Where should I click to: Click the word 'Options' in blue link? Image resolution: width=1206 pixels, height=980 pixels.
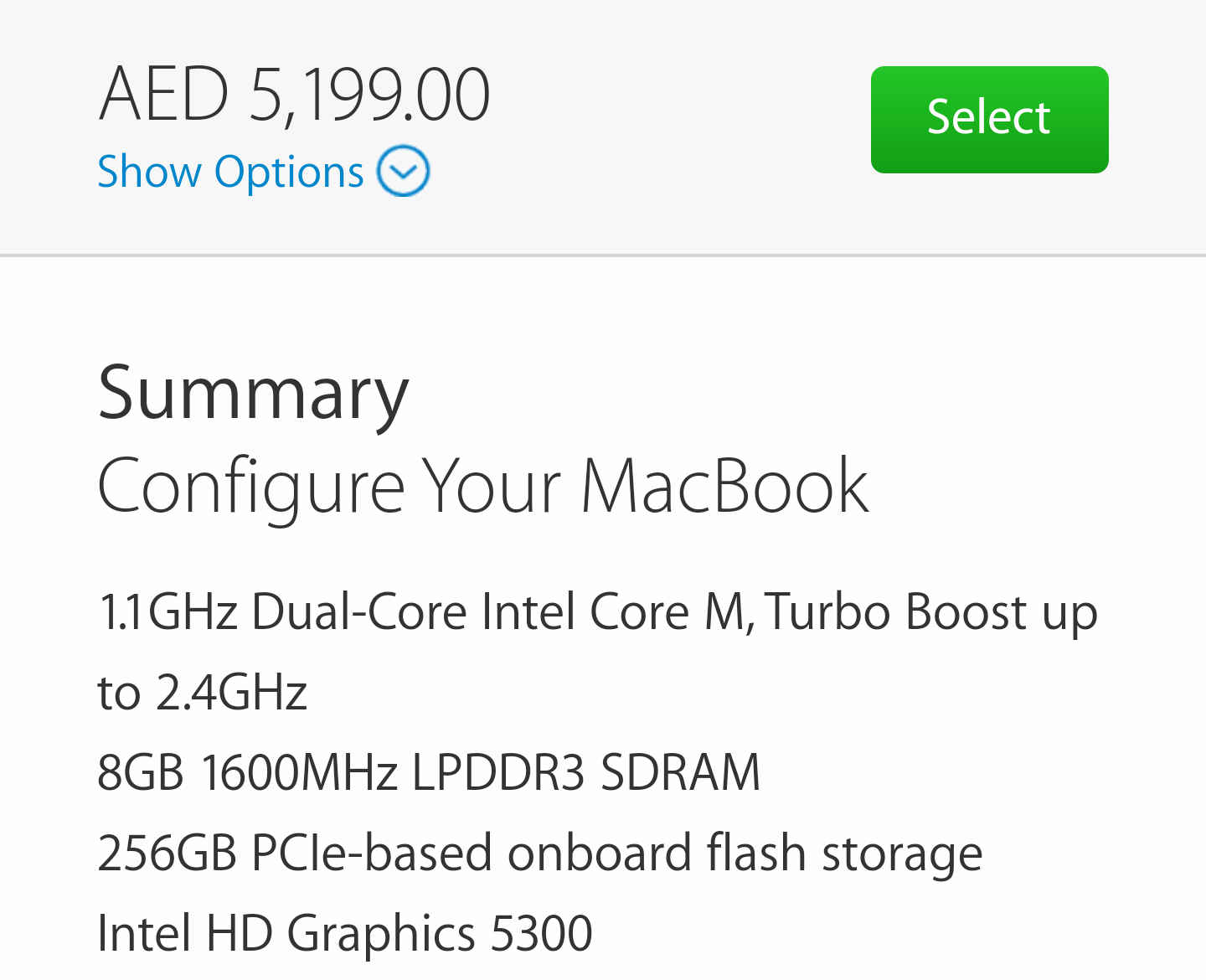click(289, 173)
